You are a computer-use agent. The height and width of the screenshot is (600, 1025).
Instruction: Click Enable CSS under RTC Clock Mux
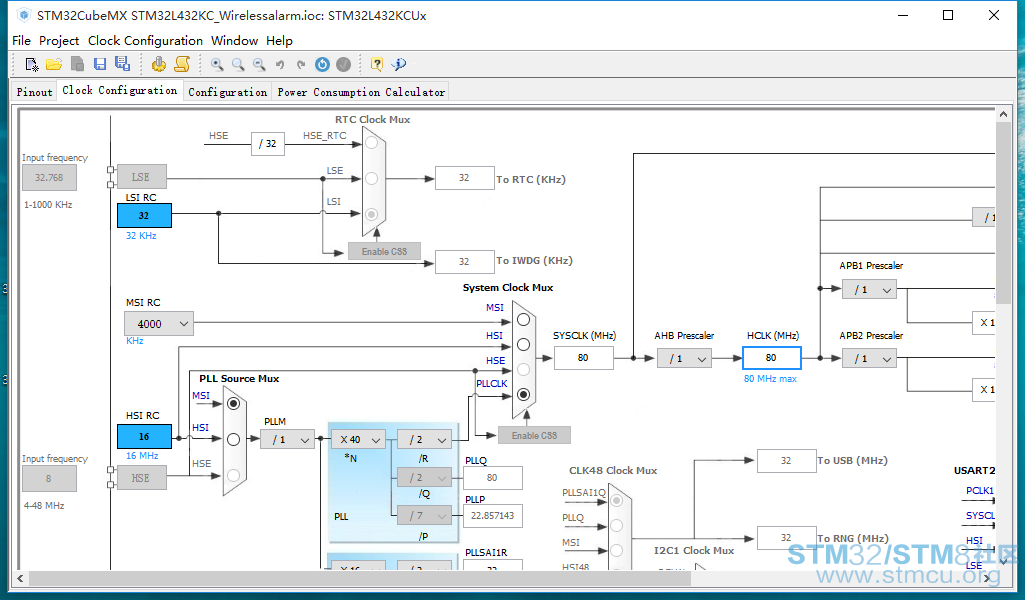(x=384, y=252)
